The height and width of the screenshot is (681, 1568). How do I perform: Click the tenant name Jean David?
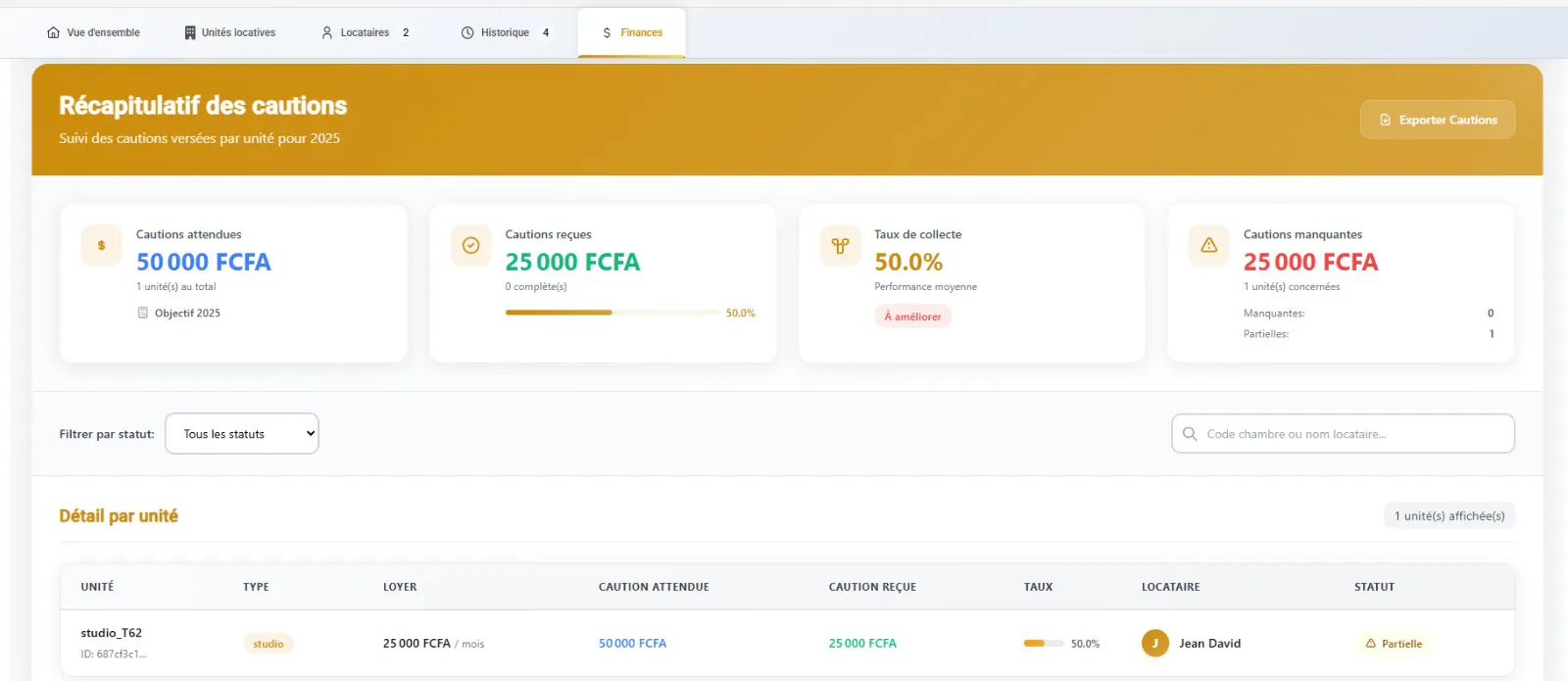[1209, 644]
